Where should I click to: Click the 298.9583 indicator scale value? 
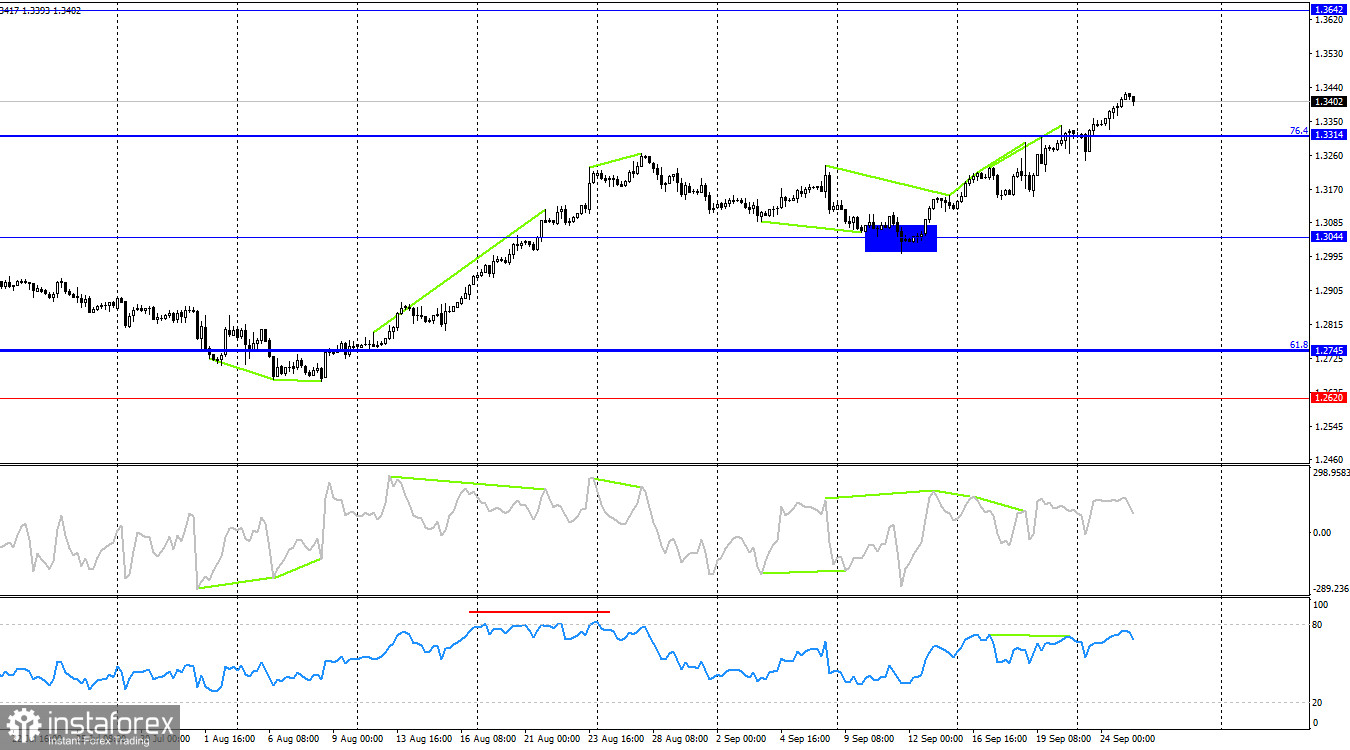click(x=1329, y=473)
